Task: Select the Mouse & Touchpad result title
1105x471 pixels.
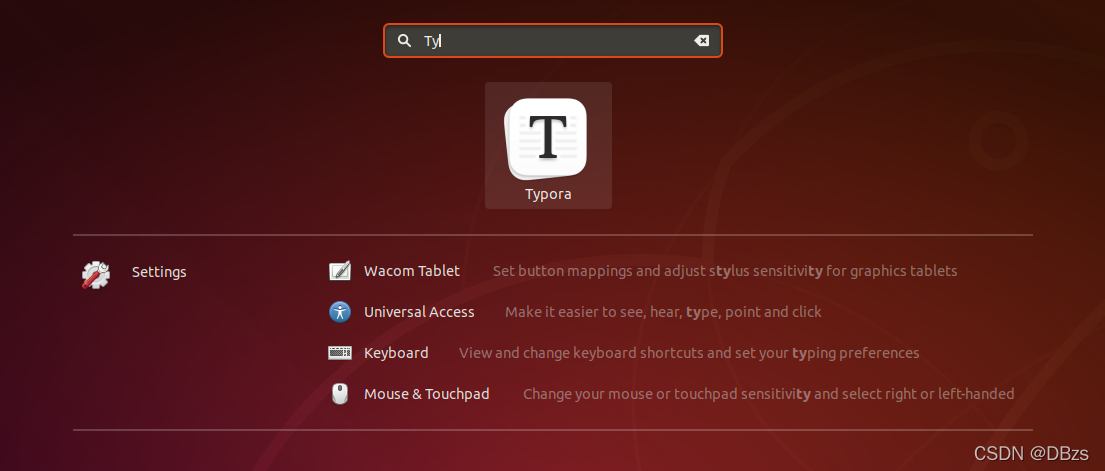Action: (x=426, y=393)
